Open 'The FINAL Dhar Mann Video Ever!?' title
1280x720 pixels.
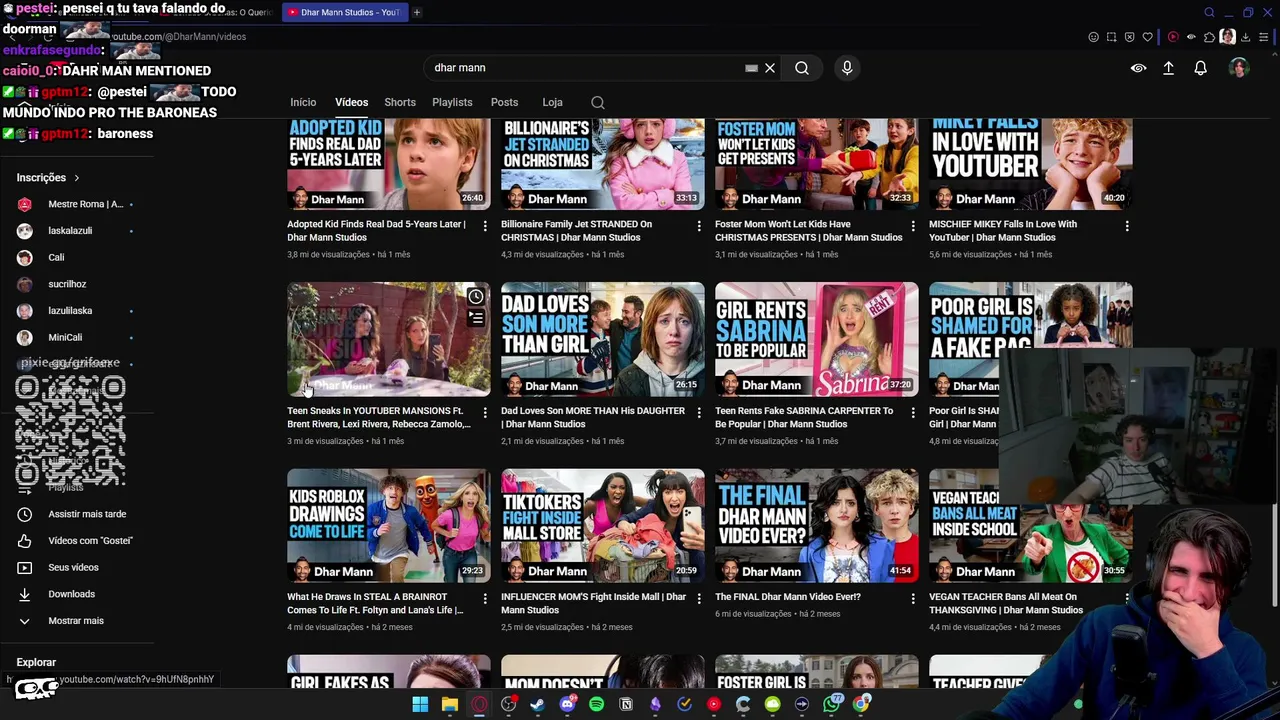pos(788,597)
